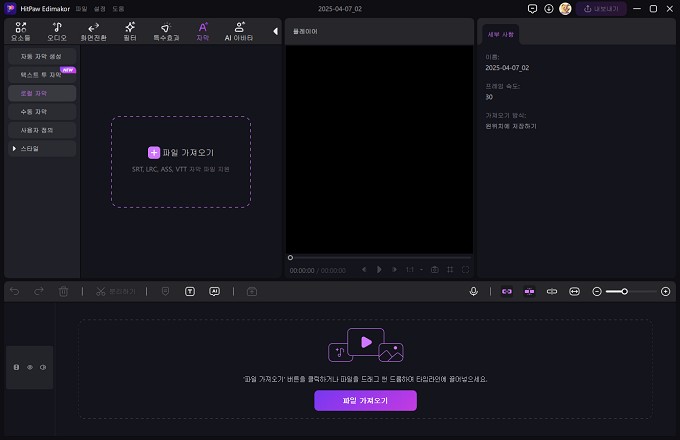
Task: Click the HitPaw Edimakor logo icon
Action: [10, 8]
